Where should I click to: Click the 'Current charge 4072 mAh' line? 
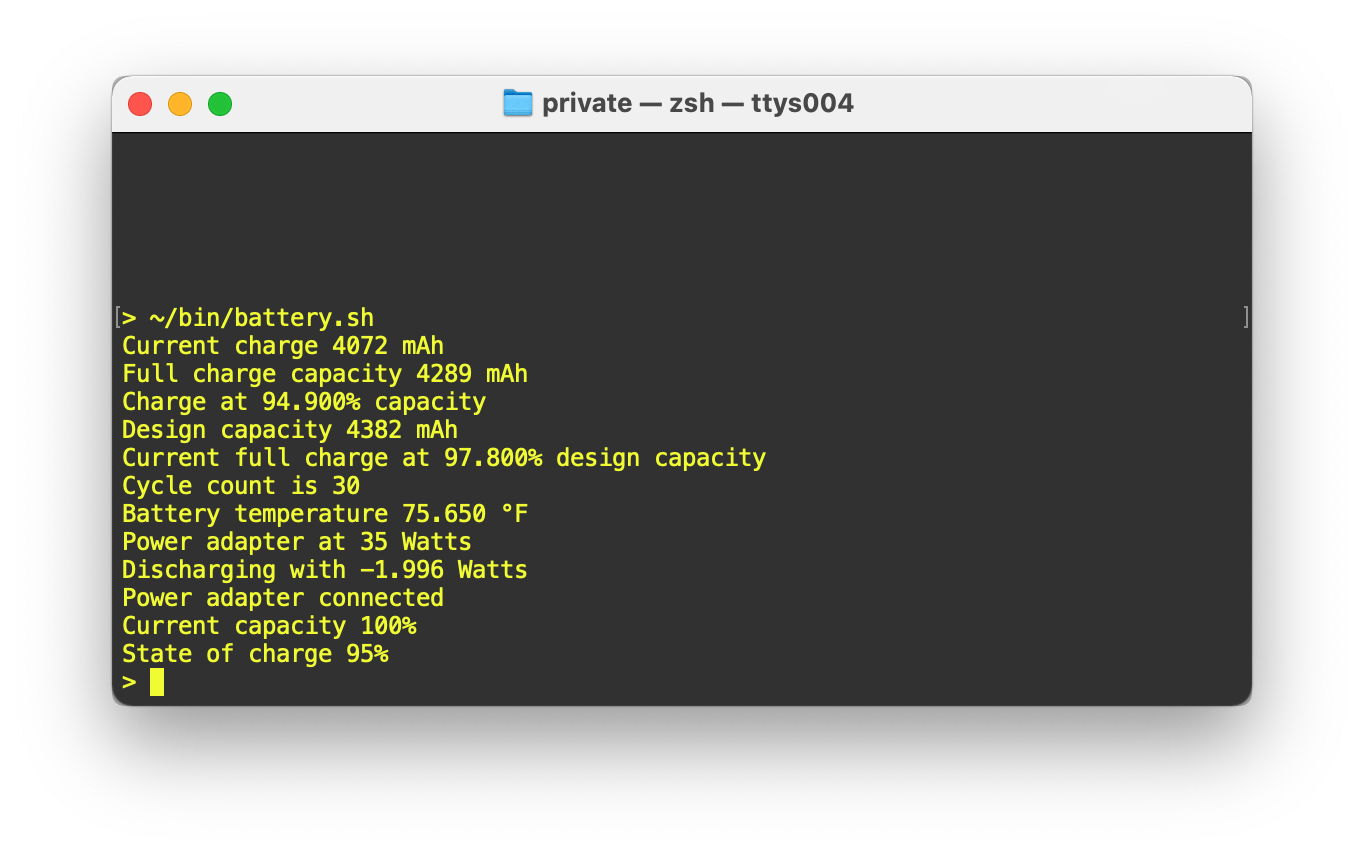click(283, 346)
